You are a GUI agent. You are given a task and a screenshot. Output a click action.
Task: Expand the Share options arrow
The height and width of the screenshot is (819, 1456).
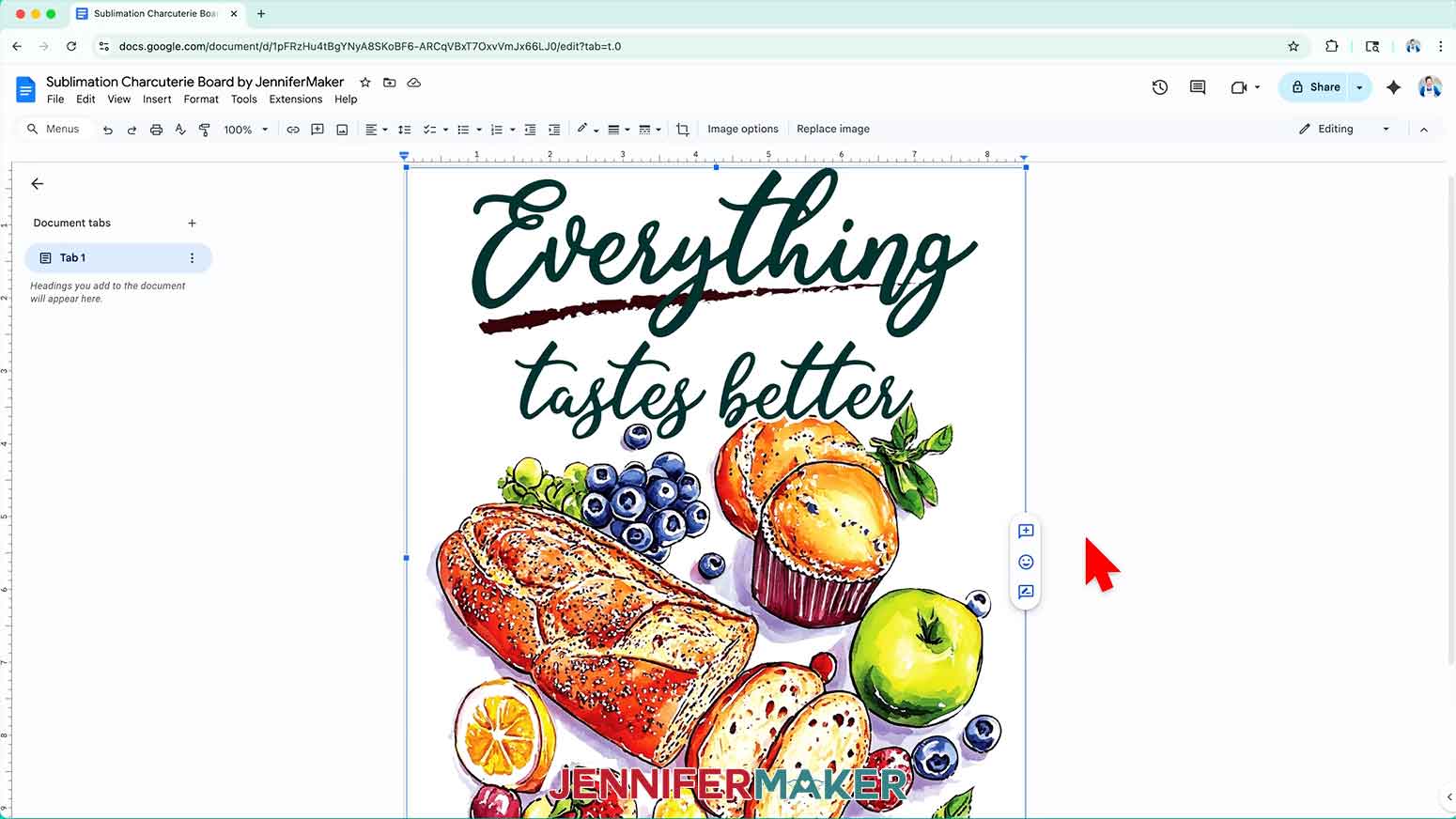point(1360,87)
